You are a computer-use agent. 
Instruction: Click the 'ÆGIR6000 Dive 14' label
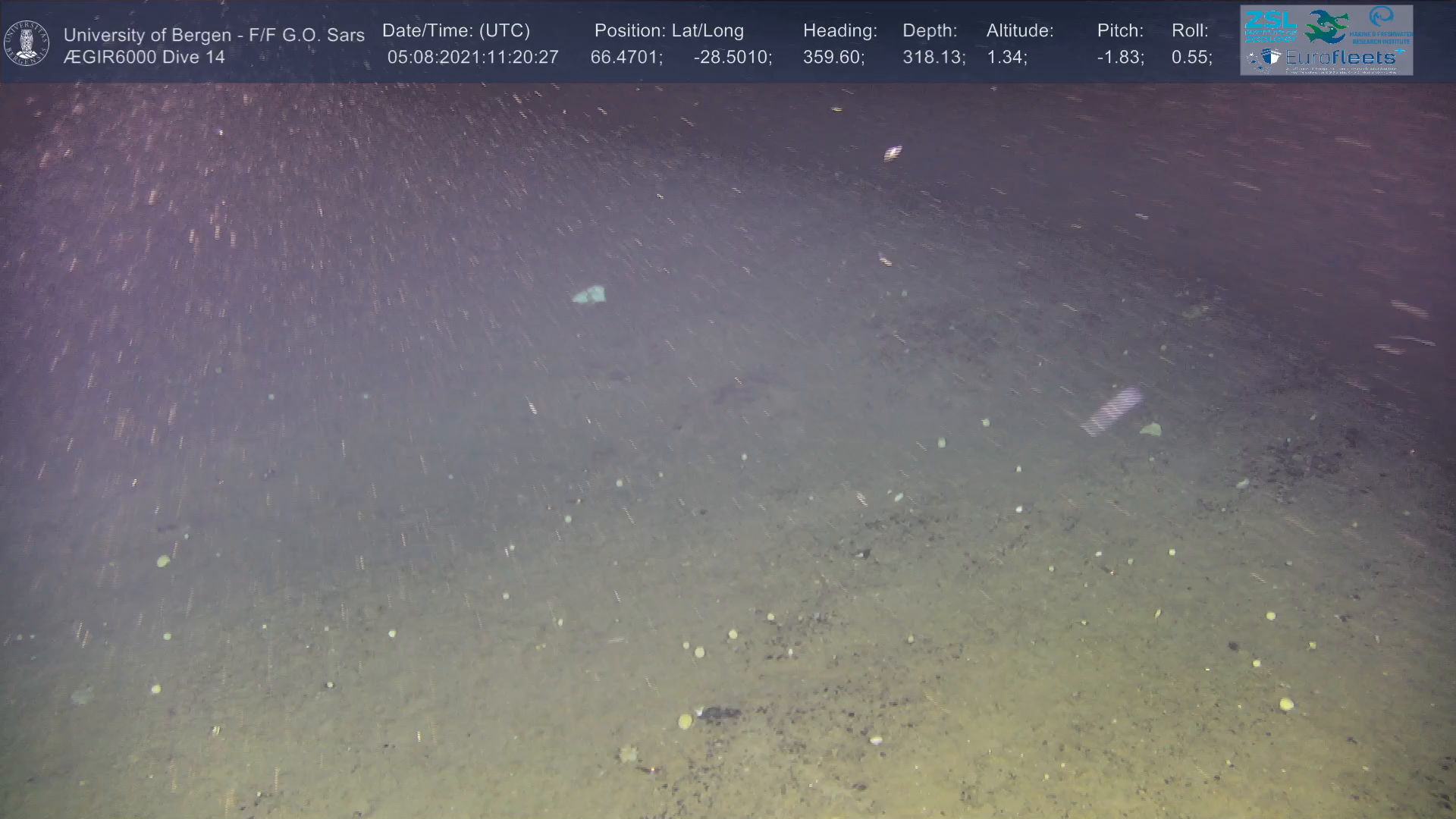(144, 58)
